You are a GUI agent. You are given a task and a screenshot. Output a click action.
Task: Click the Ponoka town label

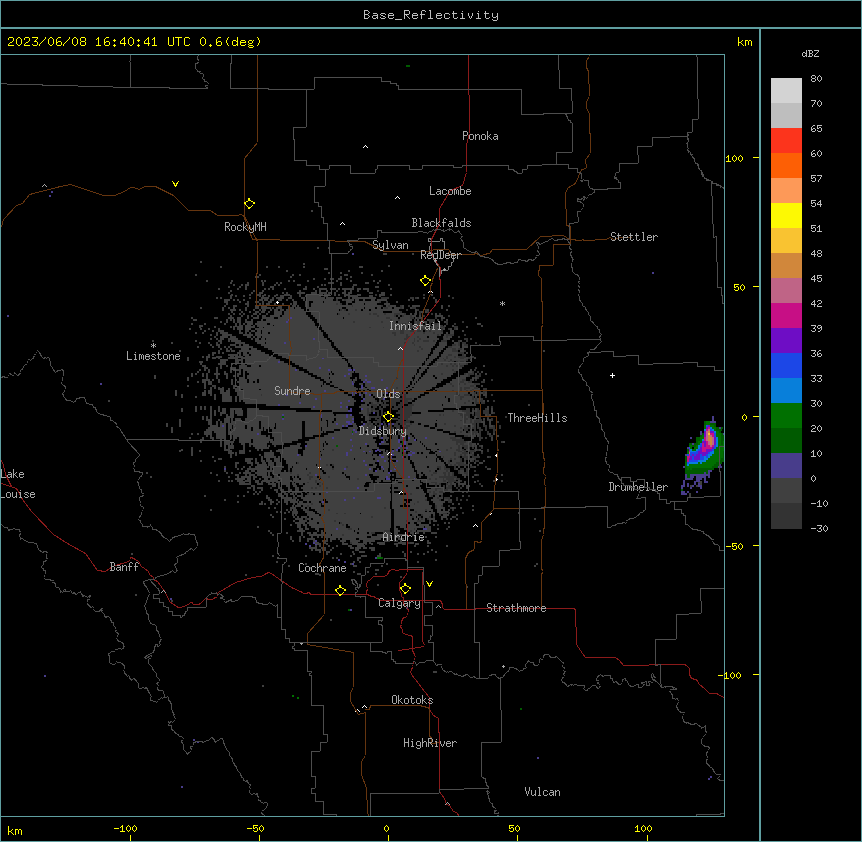(480, 136)
